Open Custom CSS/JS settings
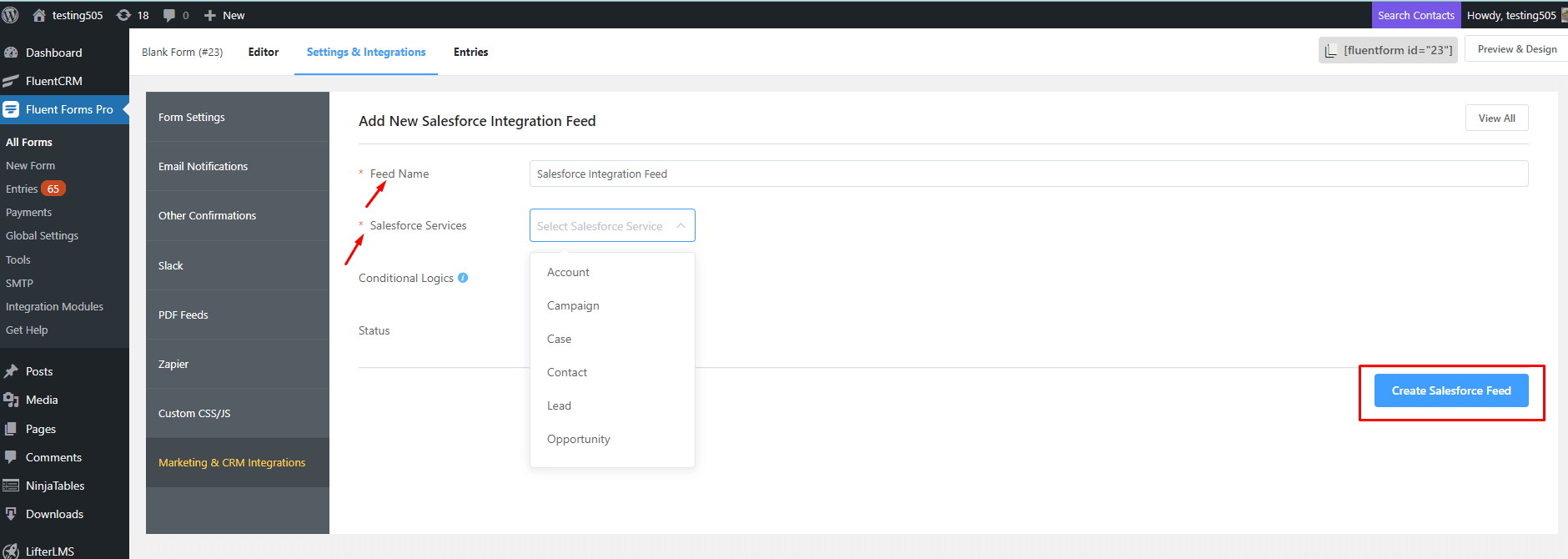Screen dimensions: 1568x559 238,413
